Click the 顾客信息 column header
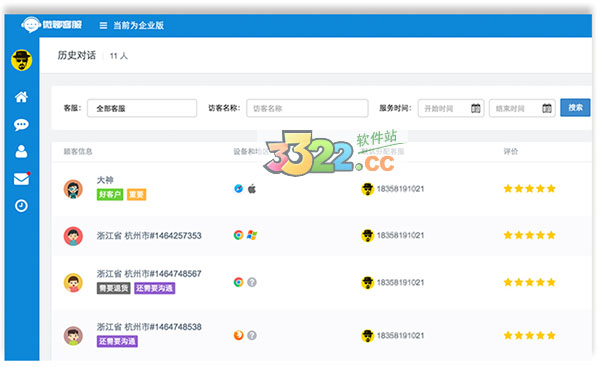The height and width of the screenshot is (367, 600). click(78, 152)
